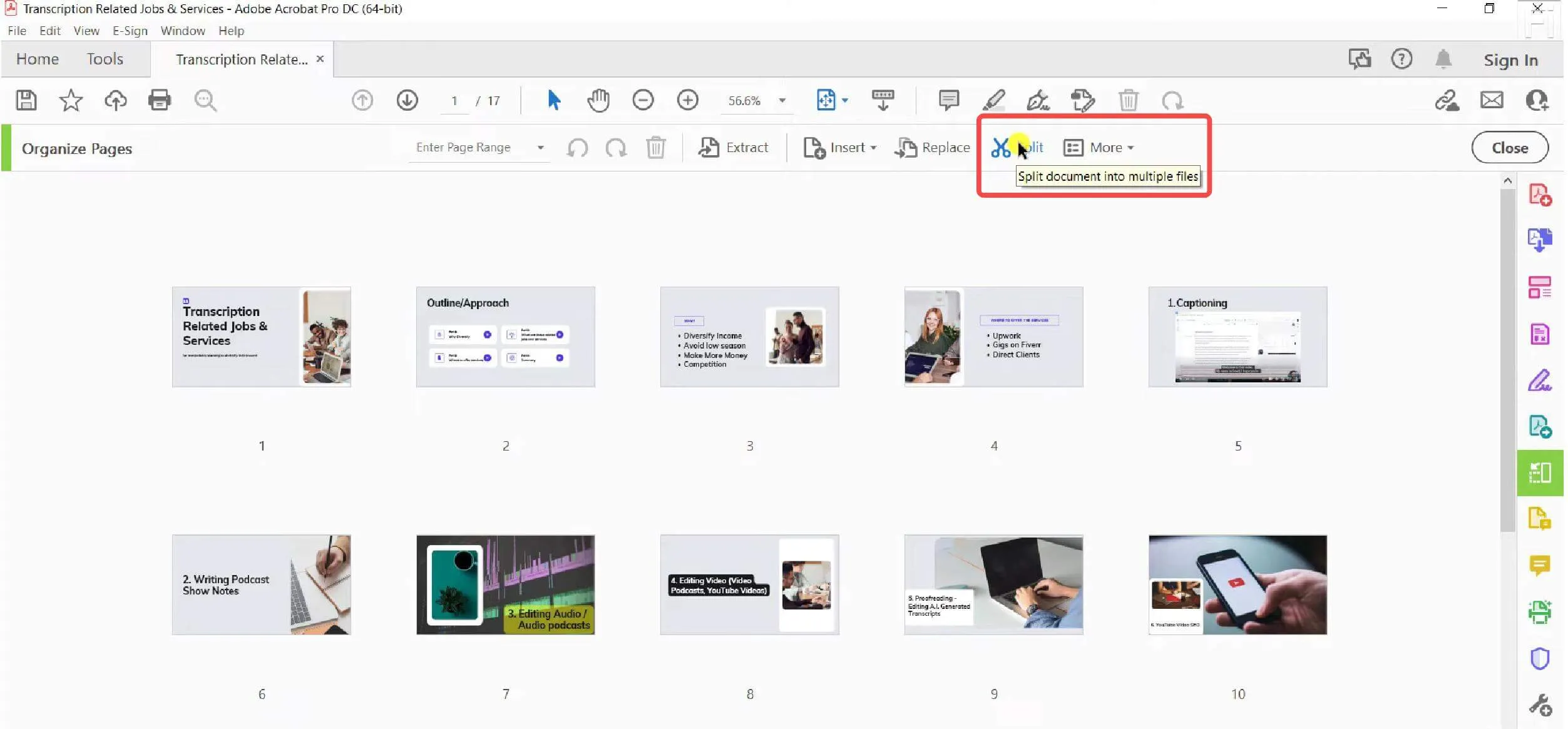Select the Hand tool in toolbar
This screenshot has height=729, width=1568.
[598, 100]
